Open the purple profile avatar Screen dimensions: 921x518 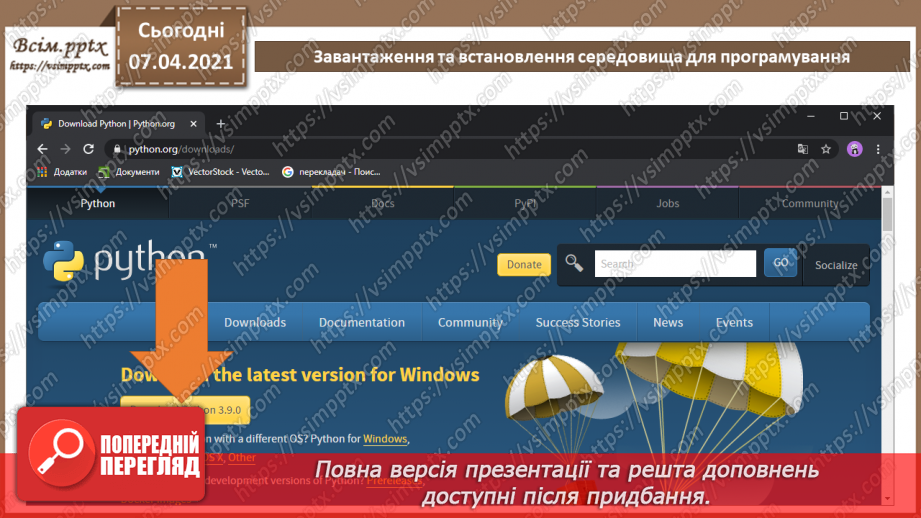(x=854, y=149)
